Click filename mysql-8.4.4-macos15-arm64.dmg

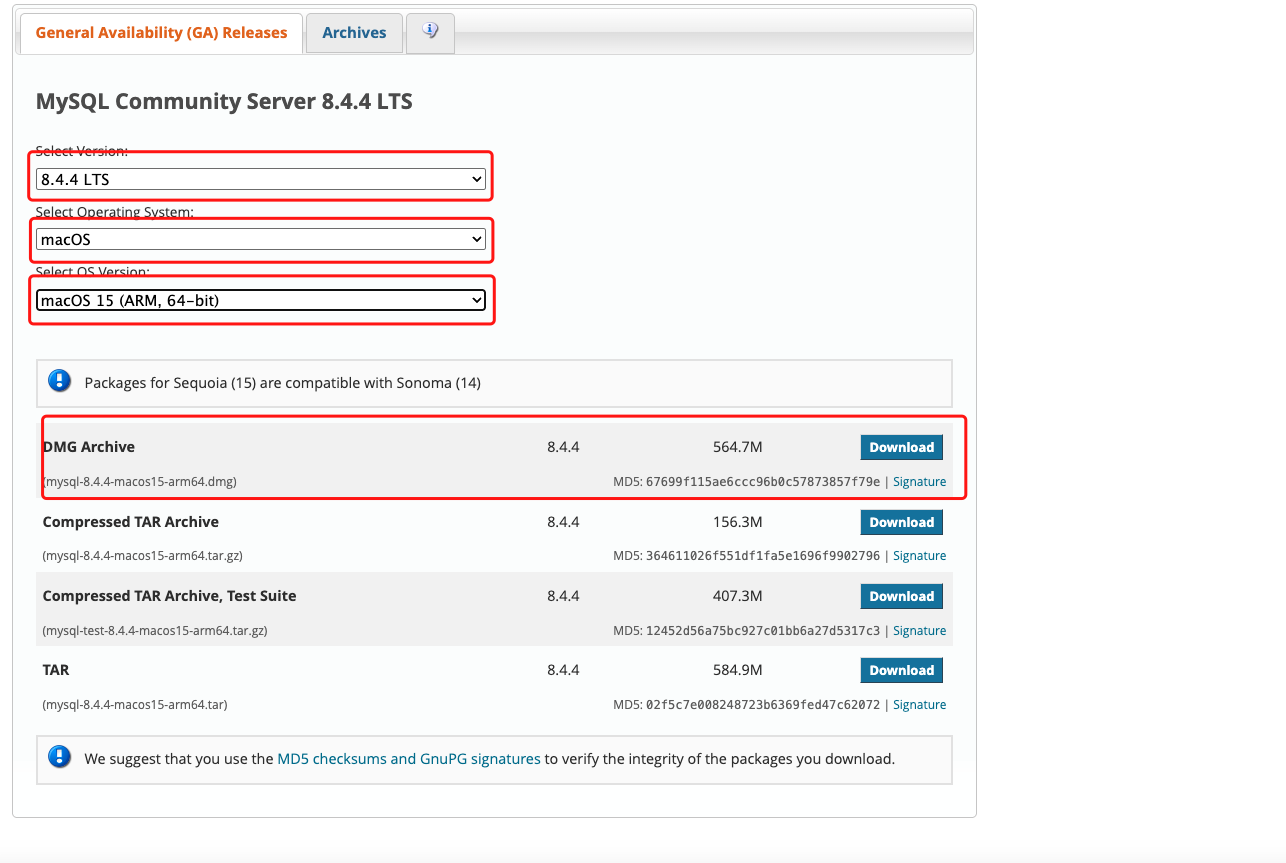tap(140, 482)
